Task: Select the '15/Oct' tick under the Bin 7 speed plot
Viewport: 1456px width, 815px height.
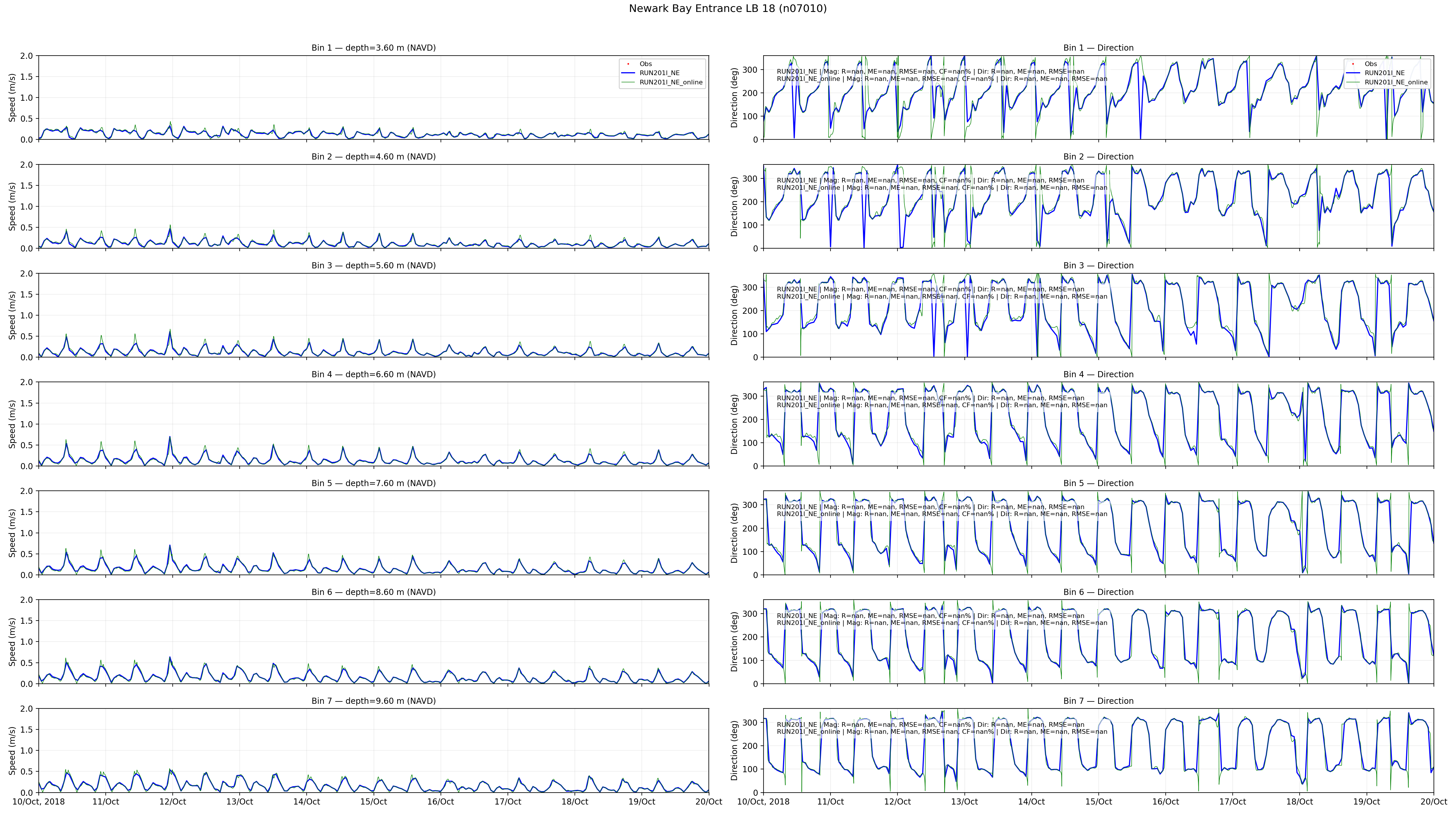Action: (374, 802)
